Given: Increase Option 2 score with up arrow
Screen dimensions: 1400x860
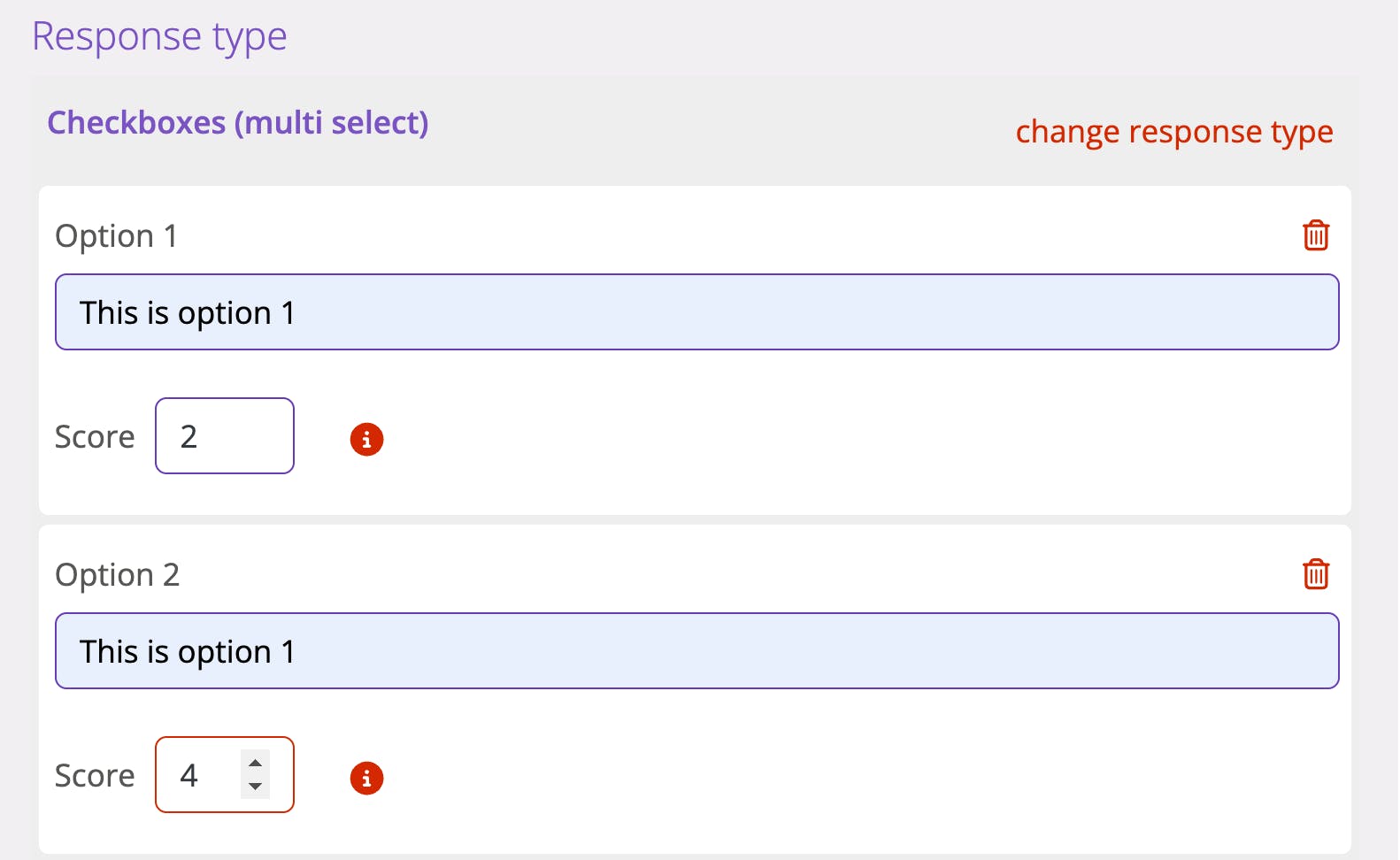Looking at the screenshot, I should [x=255, y=763].
